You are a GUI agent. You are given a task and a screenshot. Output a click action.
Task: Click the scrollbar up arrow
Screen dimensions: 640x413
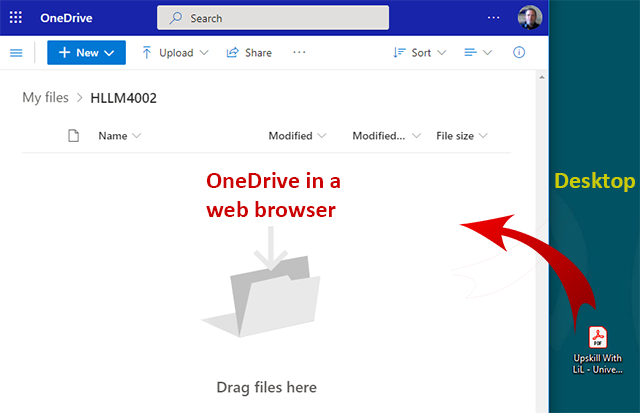click(x=542, y=77)
